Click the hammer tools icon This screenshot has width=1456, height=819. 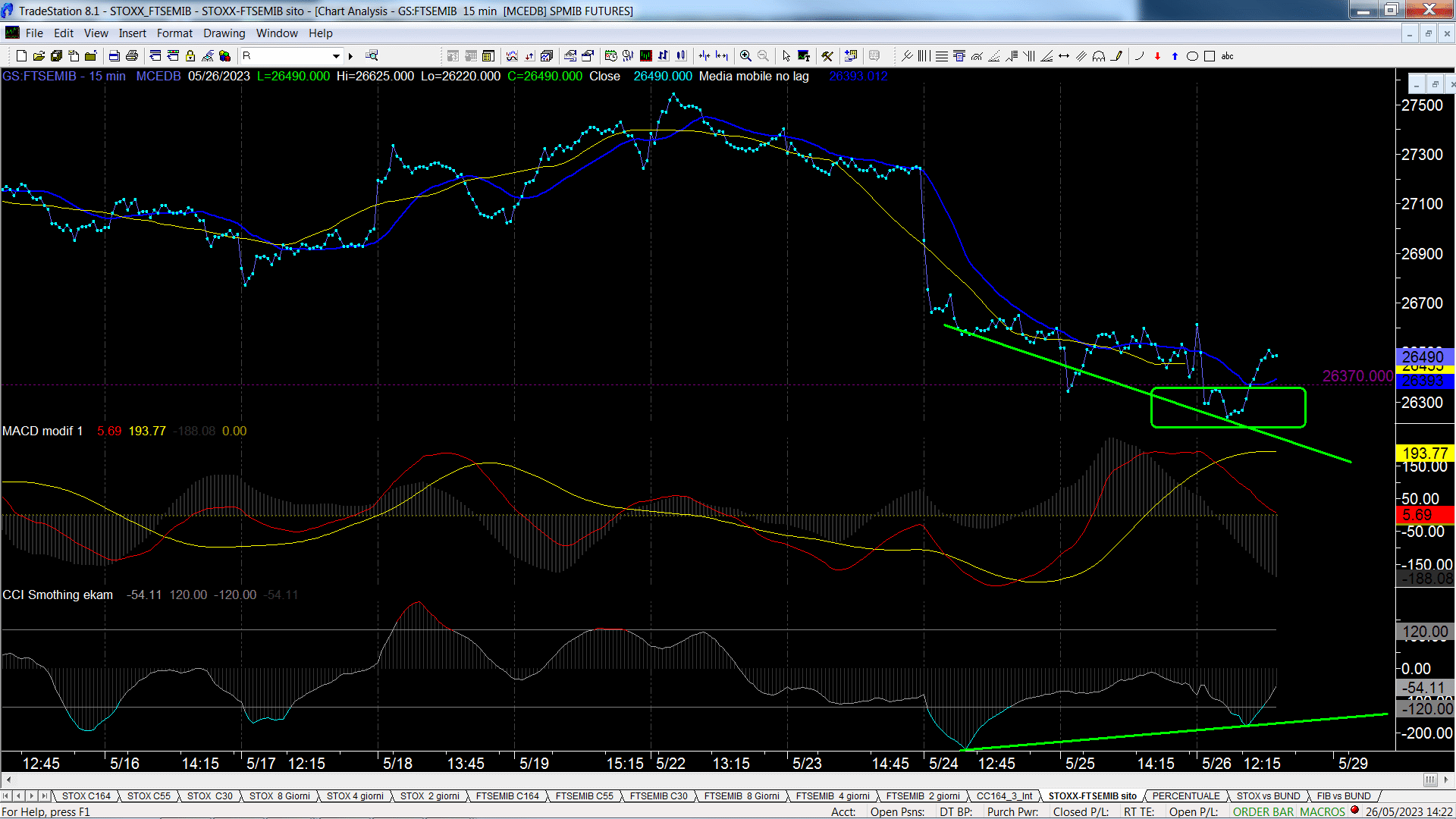827,56
